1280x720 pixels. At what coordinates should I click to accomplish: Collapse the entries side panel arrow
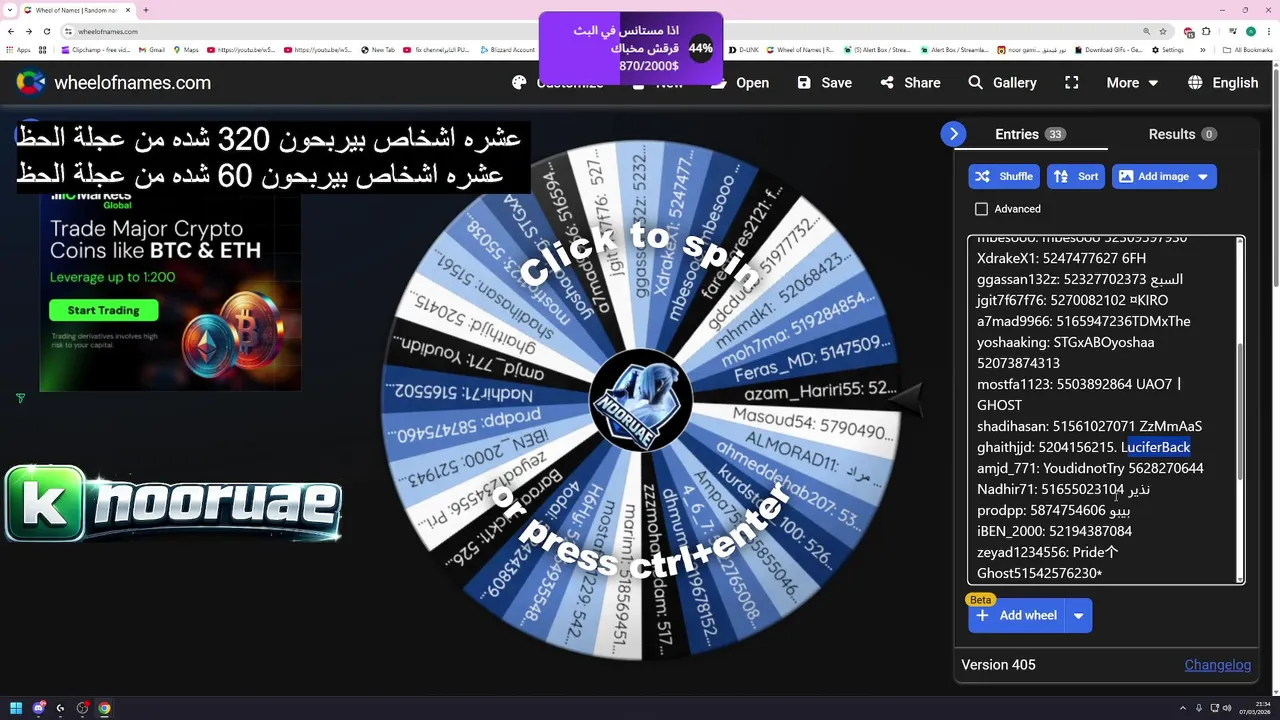[x=953, y=134]
